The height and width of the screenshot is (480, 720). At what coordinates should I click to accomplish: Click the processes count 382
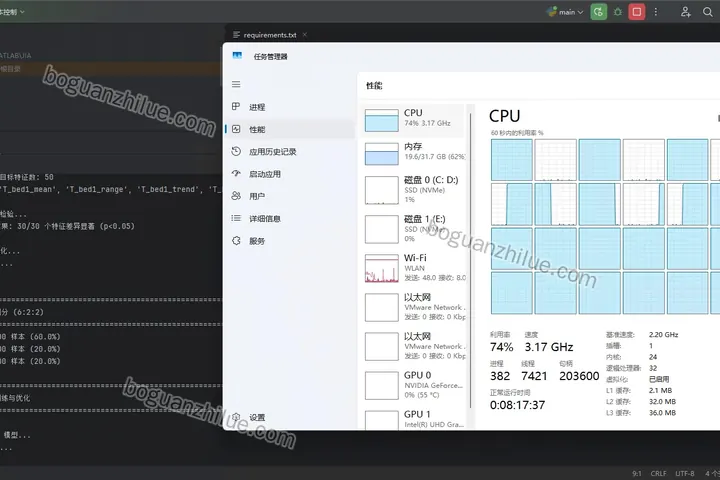click(x=500, y=376)
